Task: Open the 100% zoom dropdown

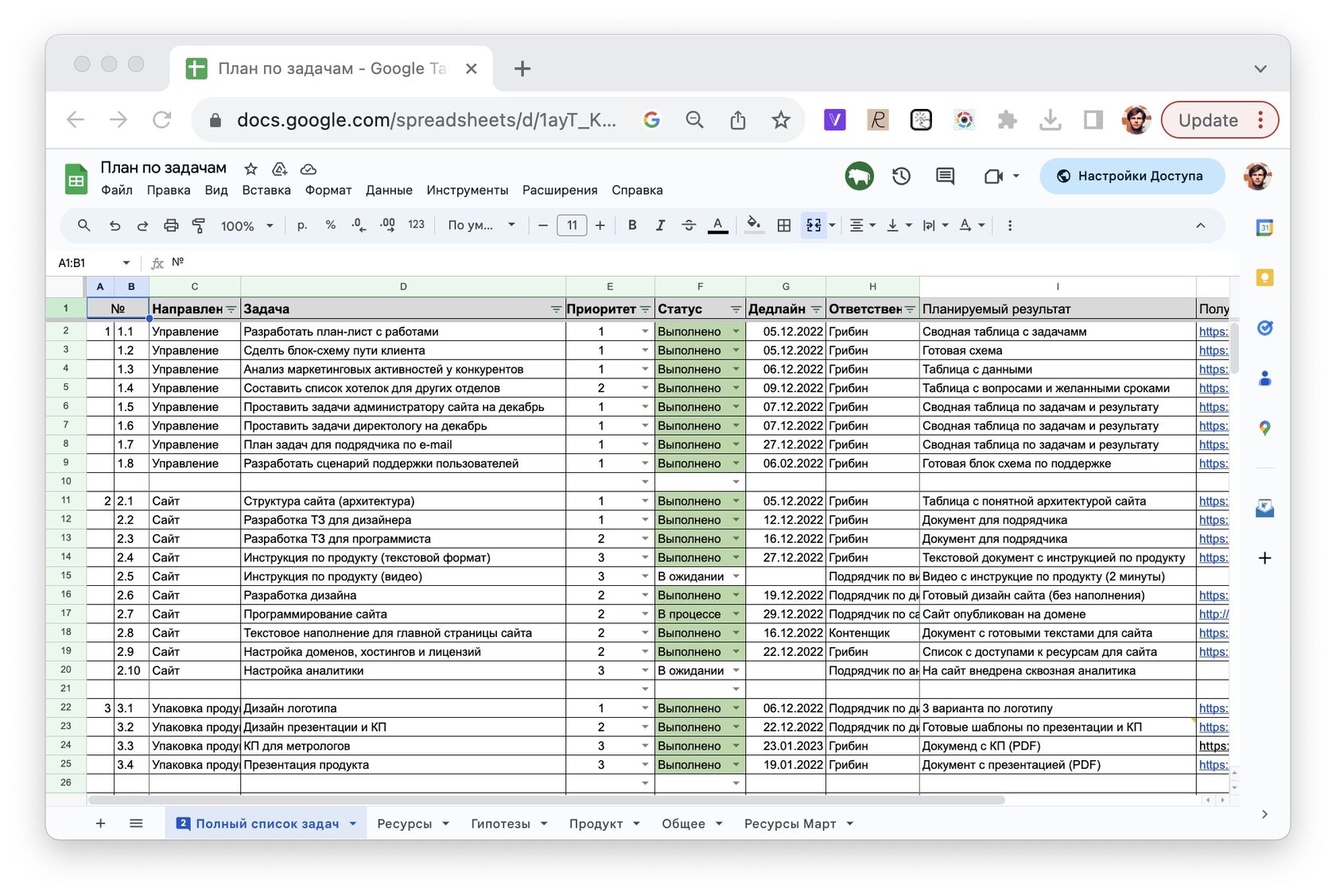Action: coord(247,226)
